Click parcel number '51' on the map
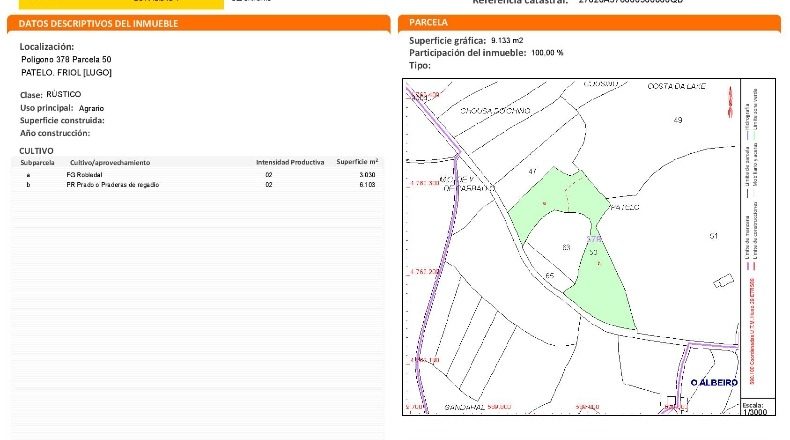790x440 pixels. pos(713,236)
